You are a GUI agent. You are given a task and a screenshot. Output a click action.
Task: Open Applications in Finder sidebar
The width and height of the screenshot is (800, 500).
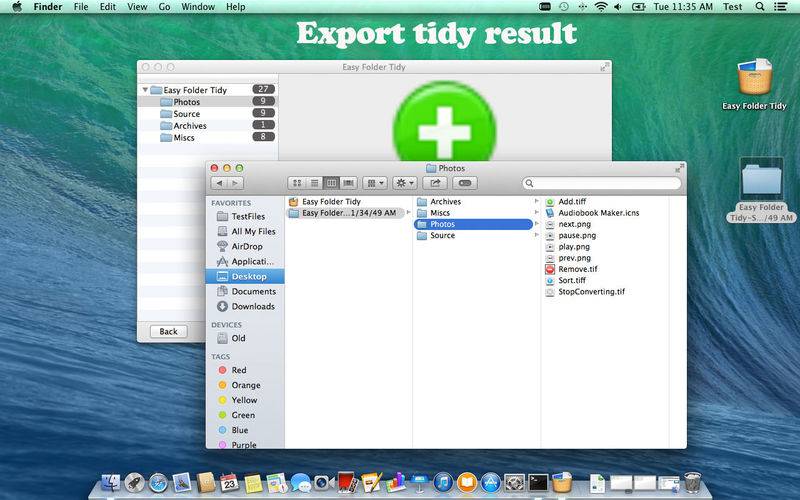click(x=245, y=261)
